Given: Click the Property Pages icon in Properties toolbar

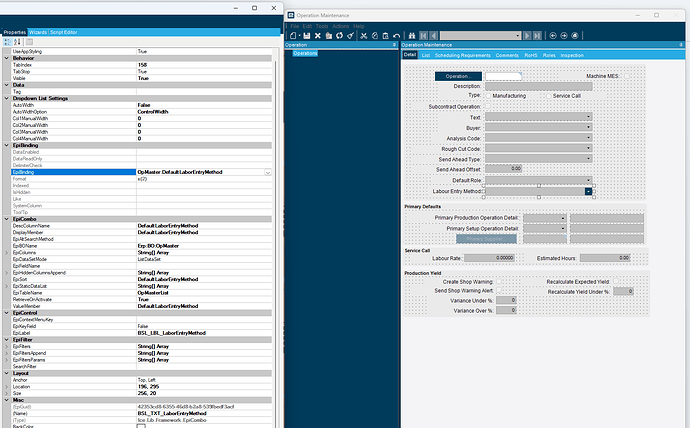Looking at the screenshot, I should [x=29, y=42].
